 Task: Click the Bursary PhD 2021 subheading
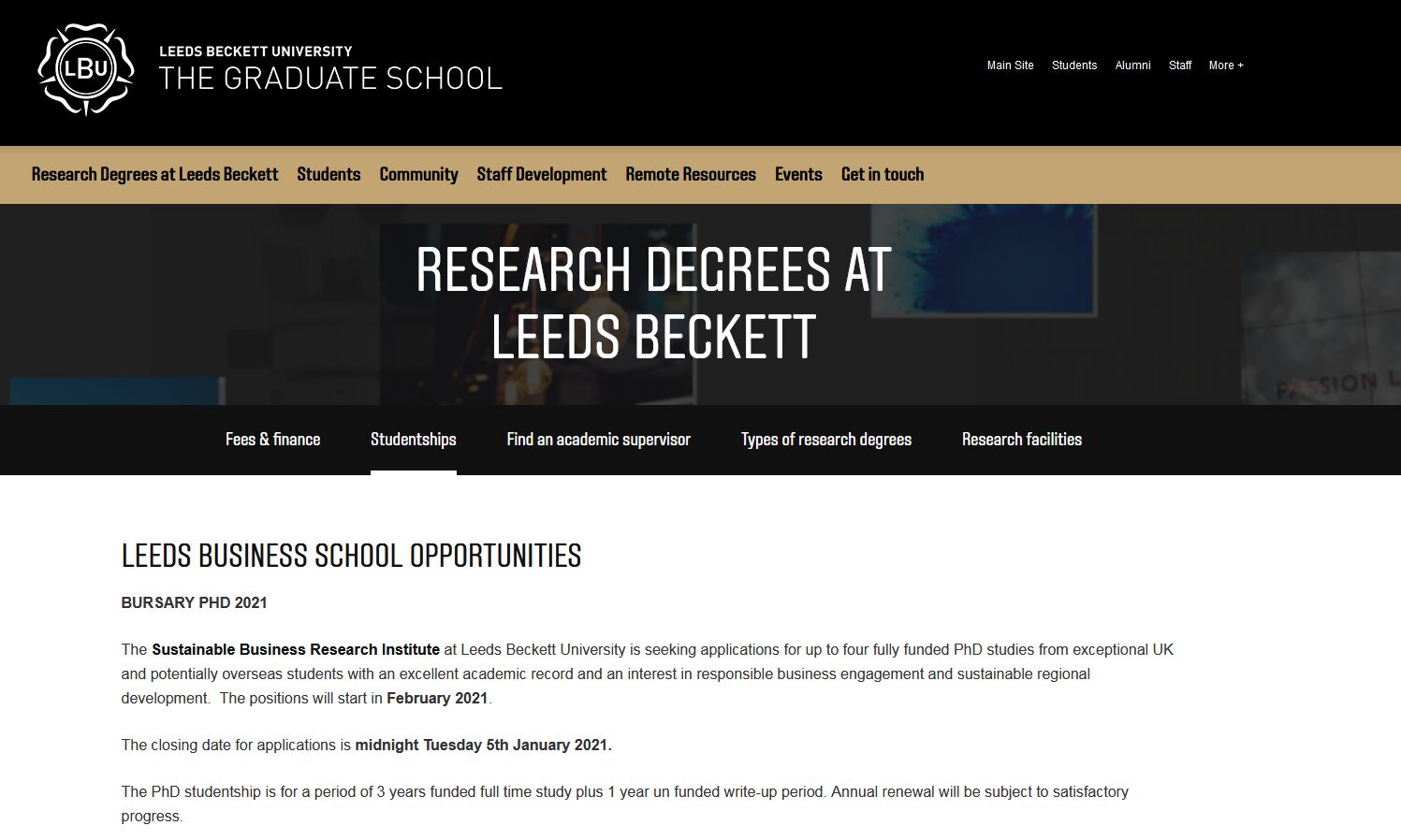tap(194, 603)
